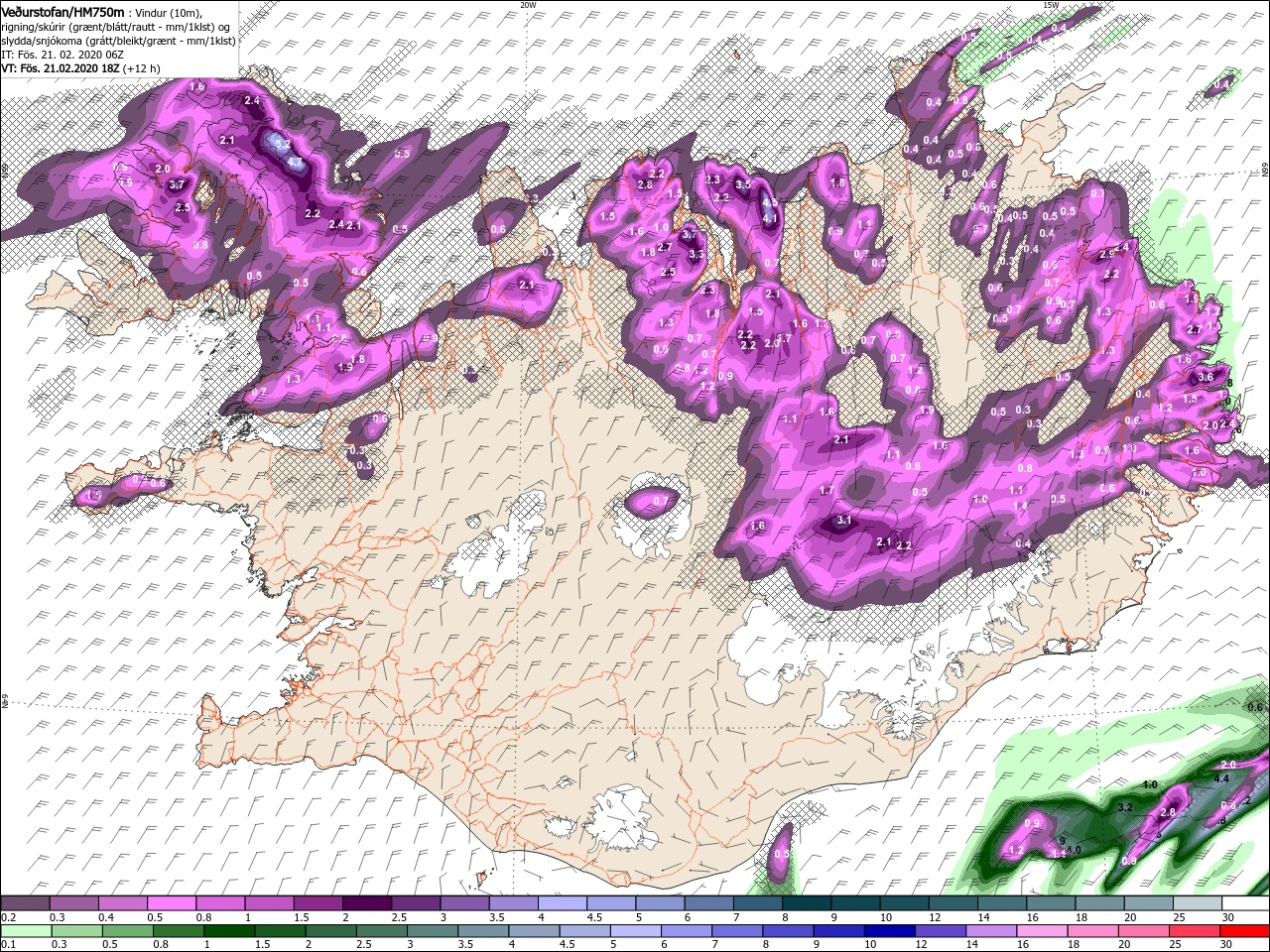Screen dimensions: 1270x952
Task: Click the 3.6 value on the east coast
Action: 1206,377
